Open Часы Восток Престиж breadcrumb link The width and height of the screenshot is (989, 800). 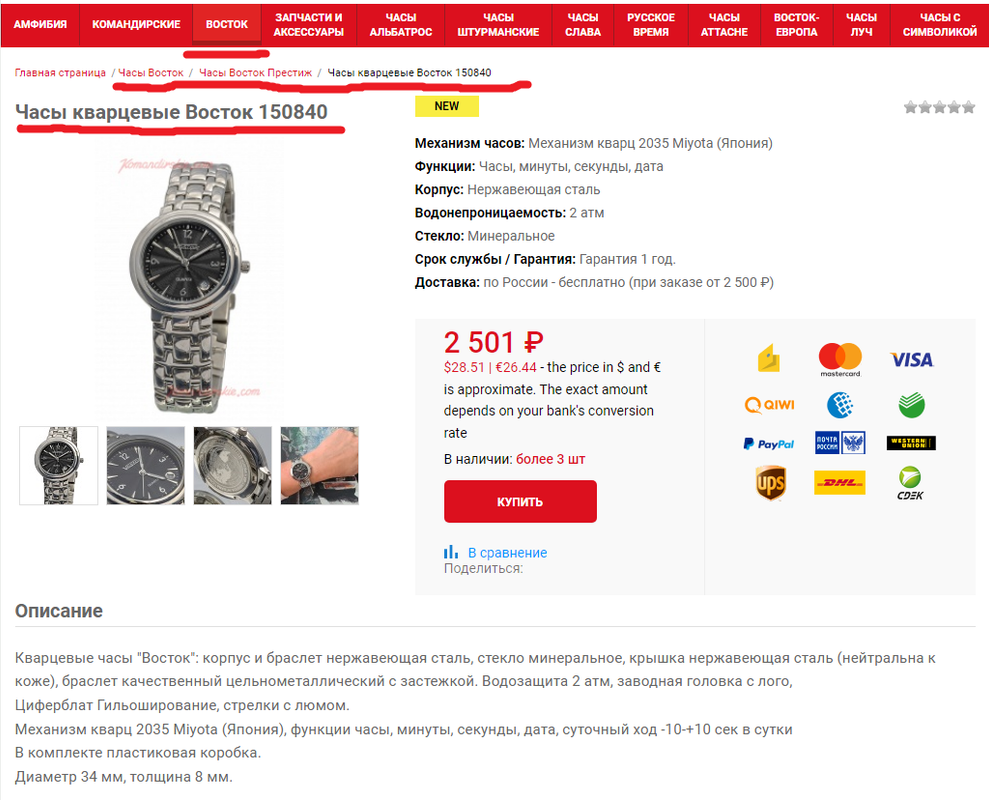pyautogui.click(x=255, y=73)
